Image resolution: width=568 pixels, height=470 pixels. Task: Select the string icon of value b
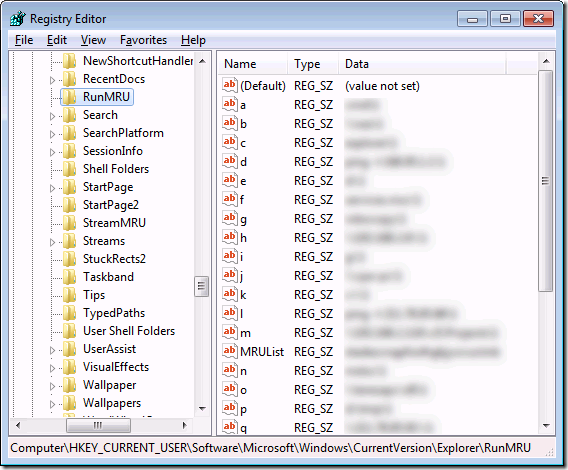point(230,123)
